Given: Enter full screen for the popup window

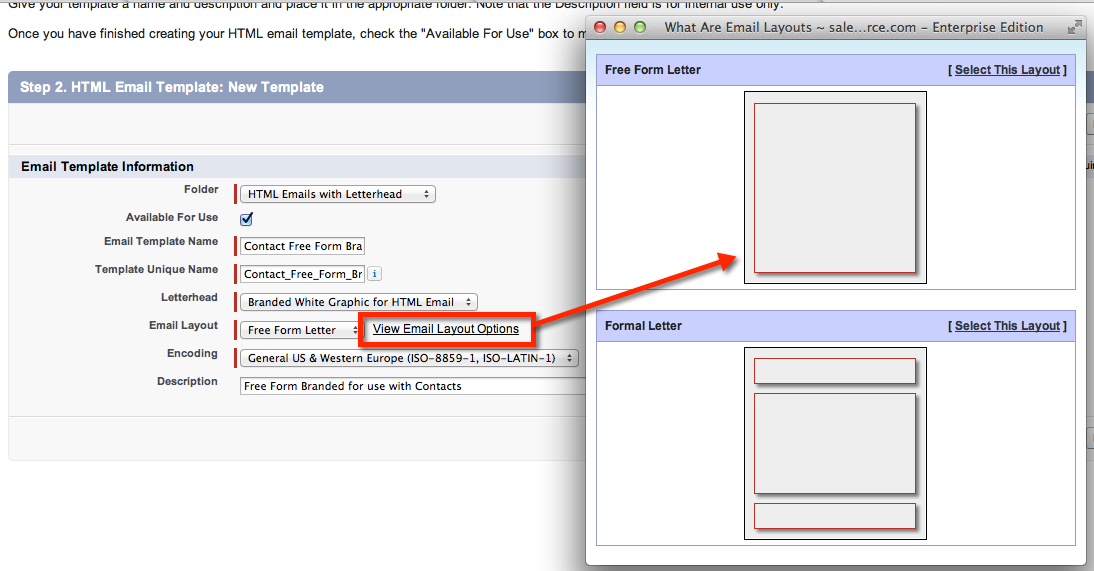Looking at the screenshot, I should click(1074, 27).
